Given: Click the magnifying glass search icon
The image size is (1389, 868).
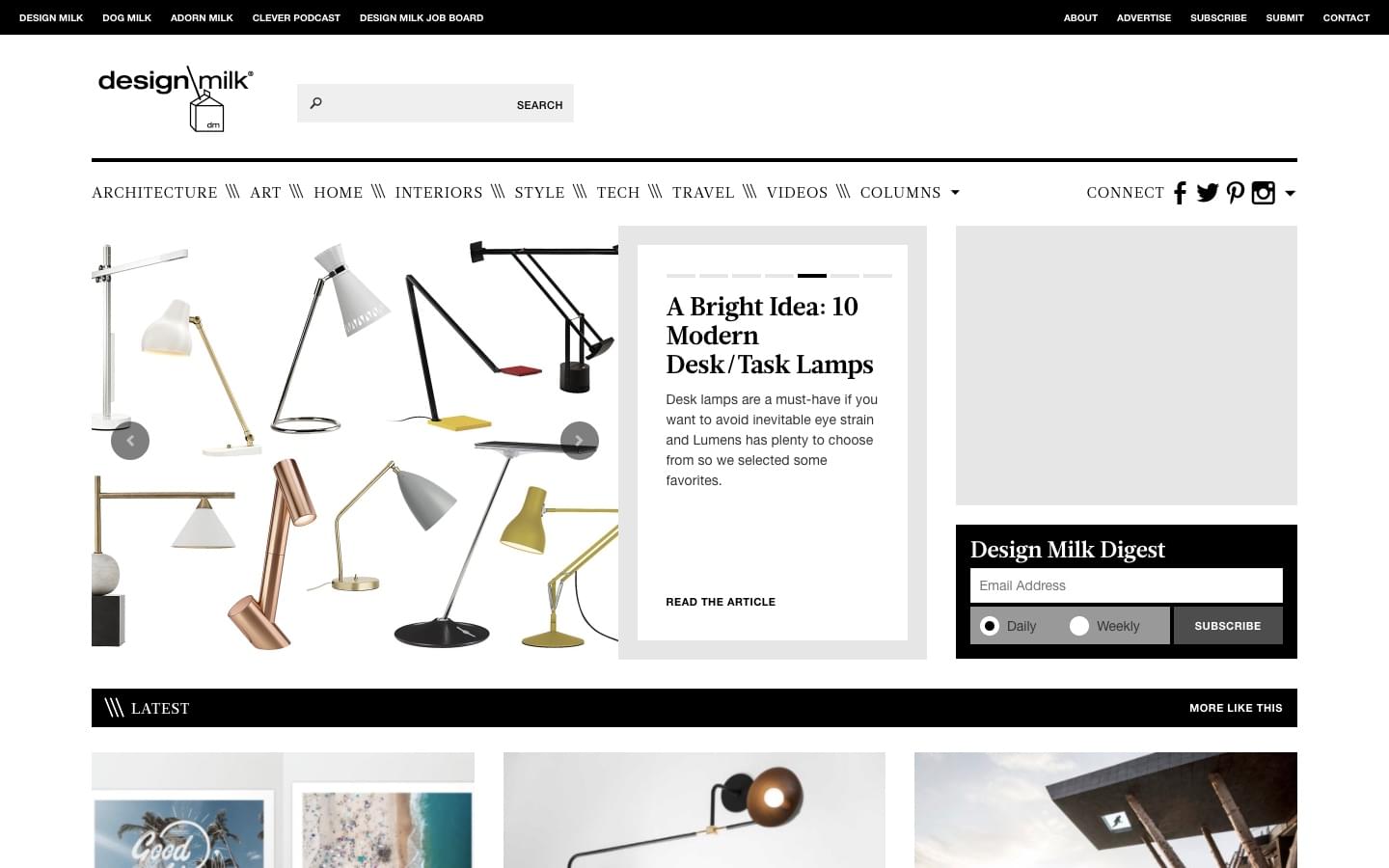Looking at the screenshot, I should 315,103.
